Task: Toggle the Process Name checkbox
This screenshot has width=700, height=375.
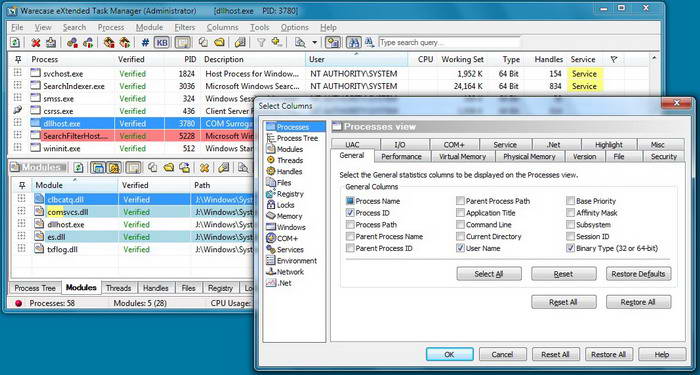Action: coord(350,201)
